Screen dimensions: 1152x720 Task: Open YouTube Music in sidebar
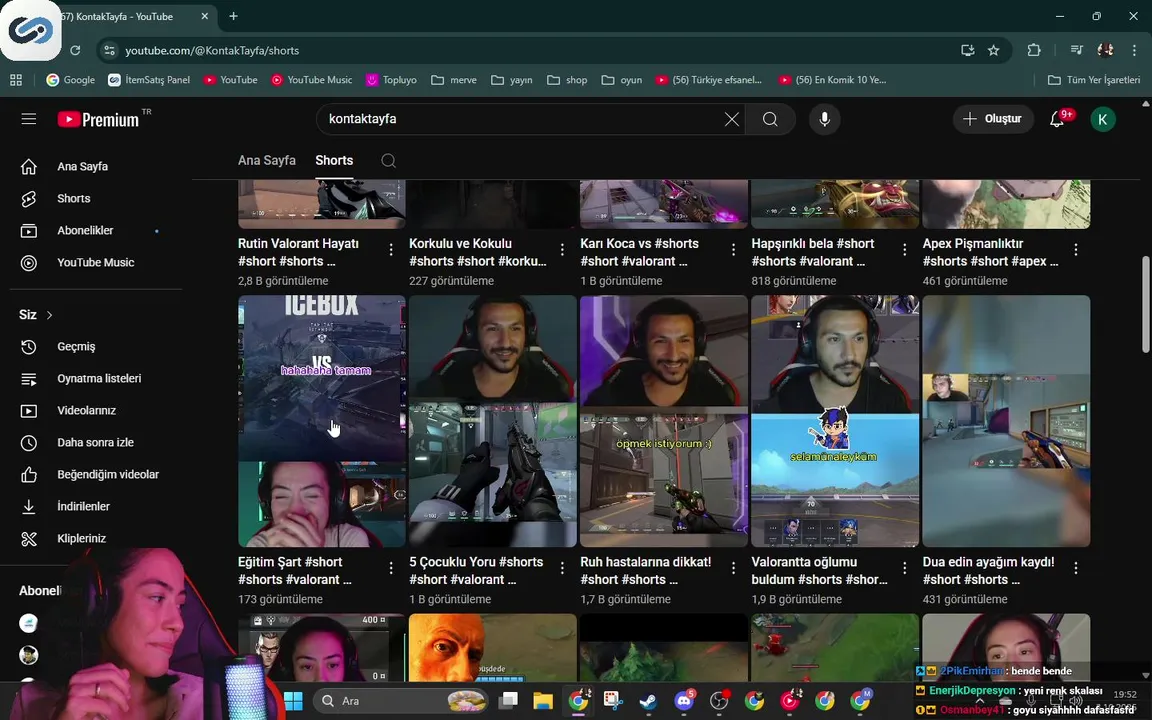(x=94, y=262)
